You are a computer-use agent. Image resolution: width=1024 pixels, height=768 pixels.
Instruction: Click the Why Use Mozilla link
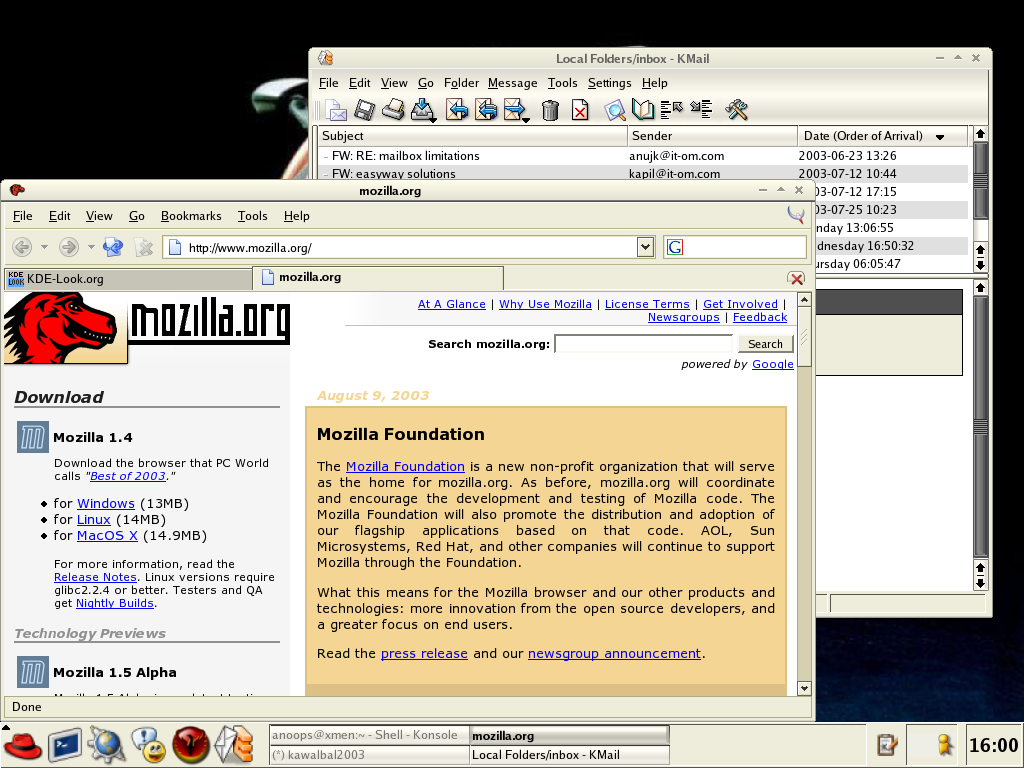(x=545, y=304)
